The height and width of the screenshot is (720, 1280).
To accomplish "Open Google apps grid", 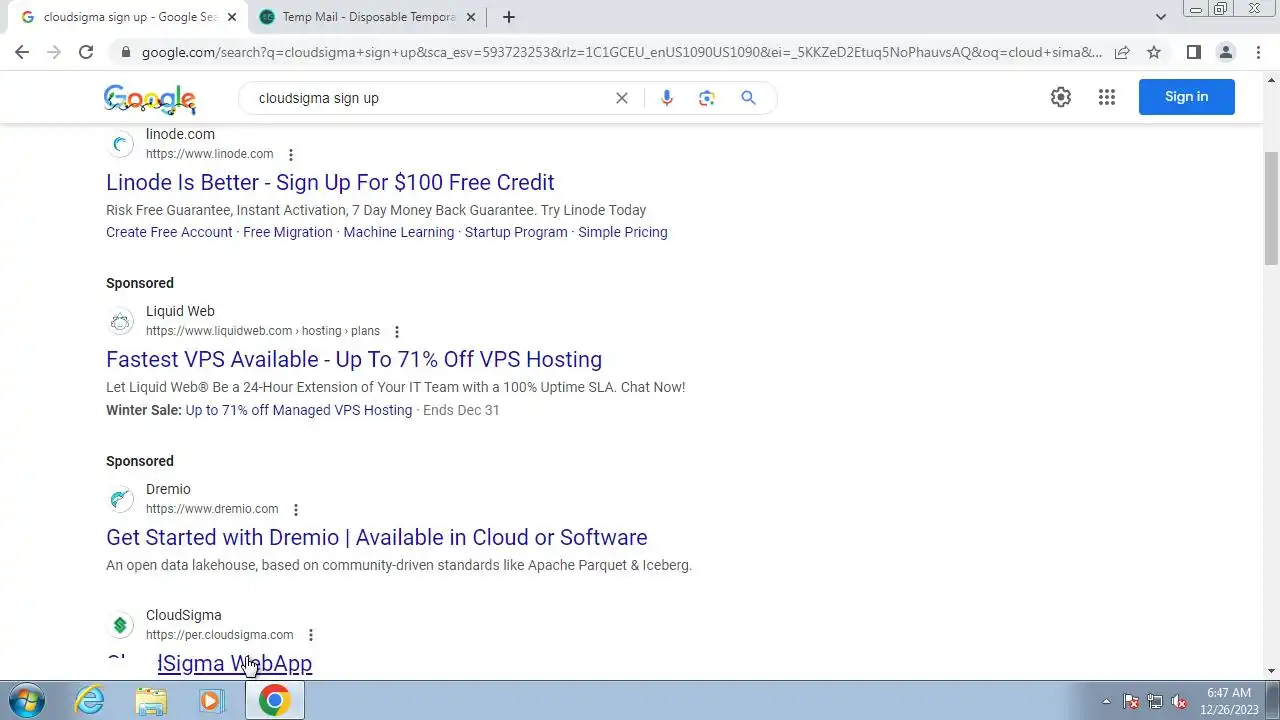I will pyautogui.click(x=1107, y=97).
